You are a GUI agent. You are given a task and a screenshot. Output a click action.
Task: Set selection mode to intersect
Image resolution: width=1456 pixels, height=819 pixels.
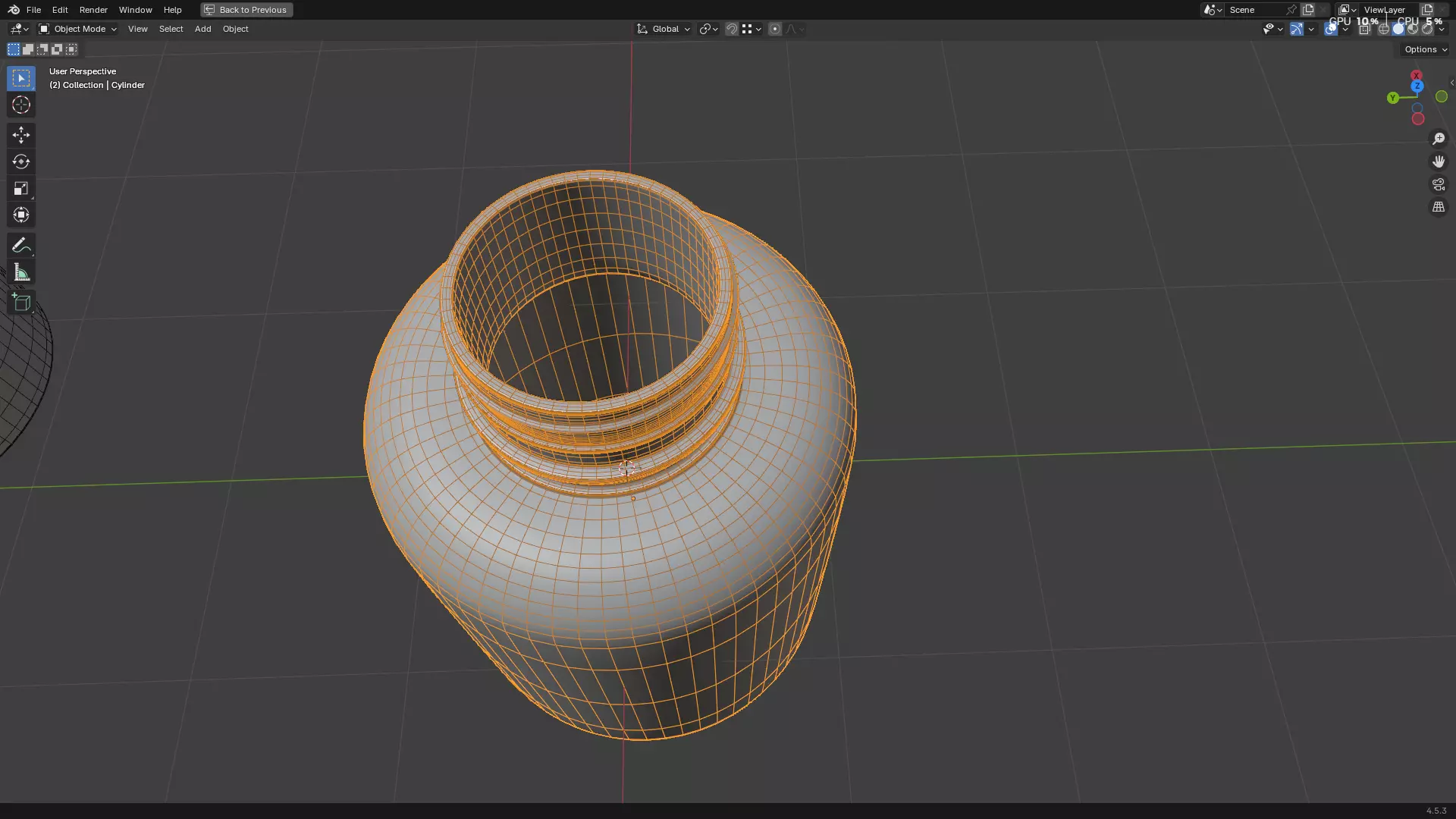click(x=71, y=49)
